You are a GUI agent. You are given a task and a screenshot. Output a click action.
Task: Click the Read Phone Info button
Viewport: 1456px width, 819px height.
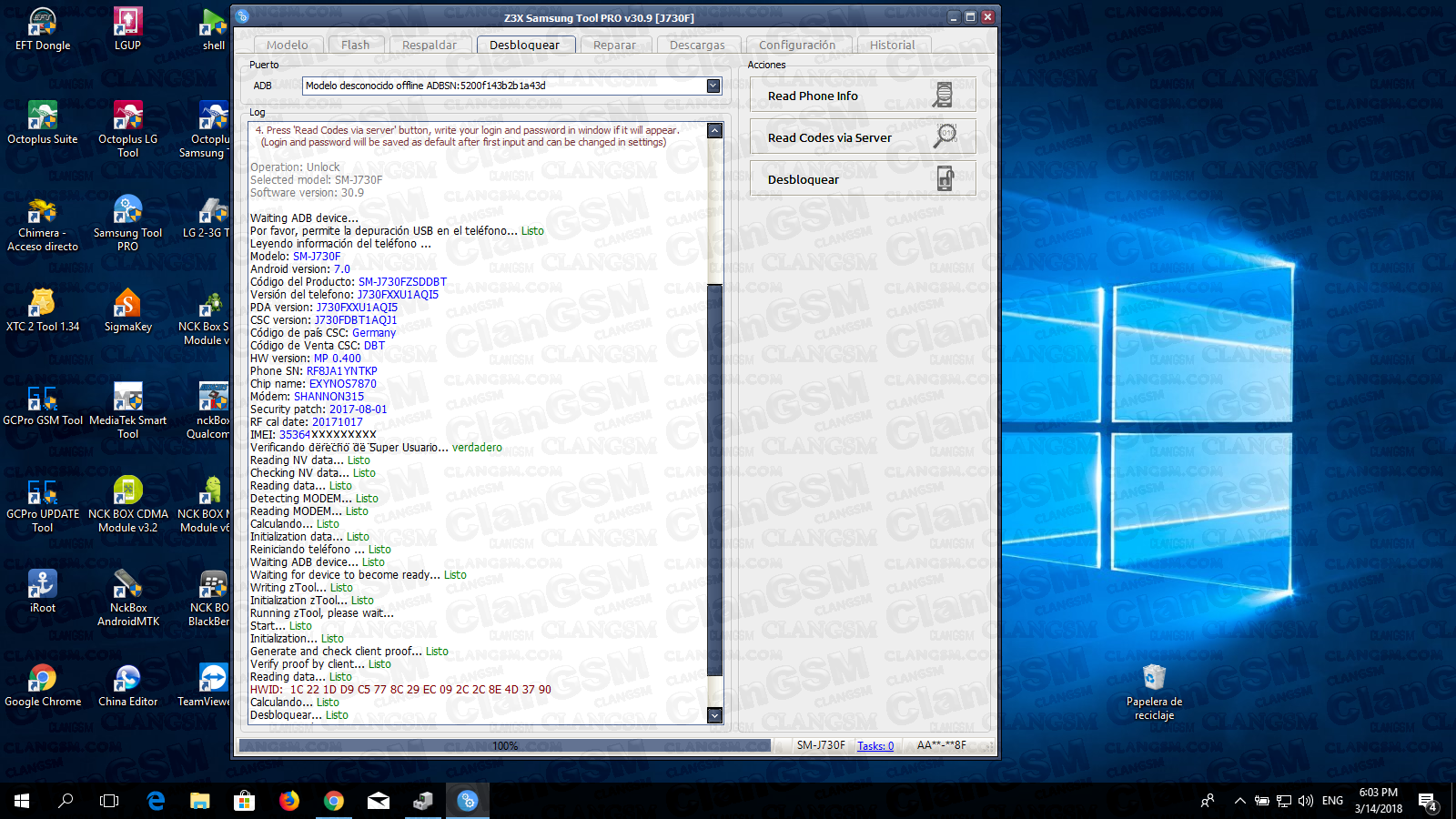point(863,95)
